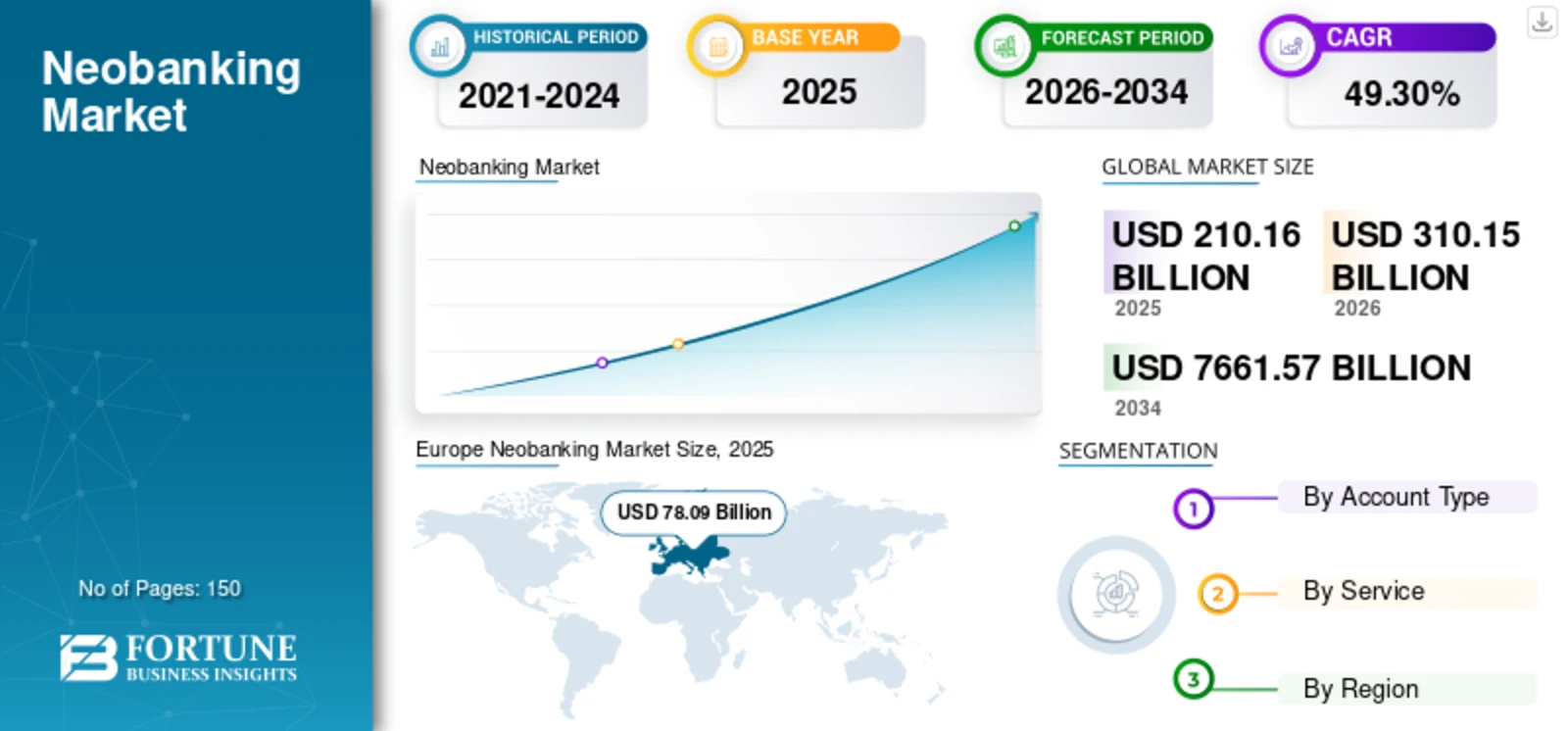
Task: Click the Base Year calendar icon
Action: [x=718, y=46]
